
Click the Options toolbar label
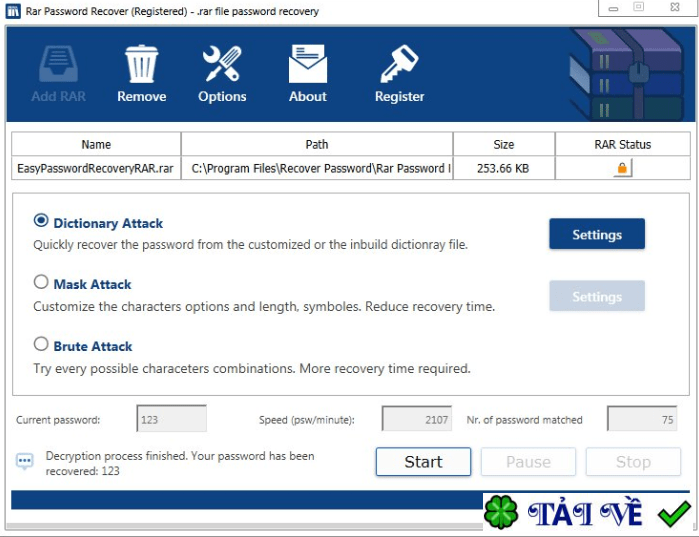(x=222, y=96)
